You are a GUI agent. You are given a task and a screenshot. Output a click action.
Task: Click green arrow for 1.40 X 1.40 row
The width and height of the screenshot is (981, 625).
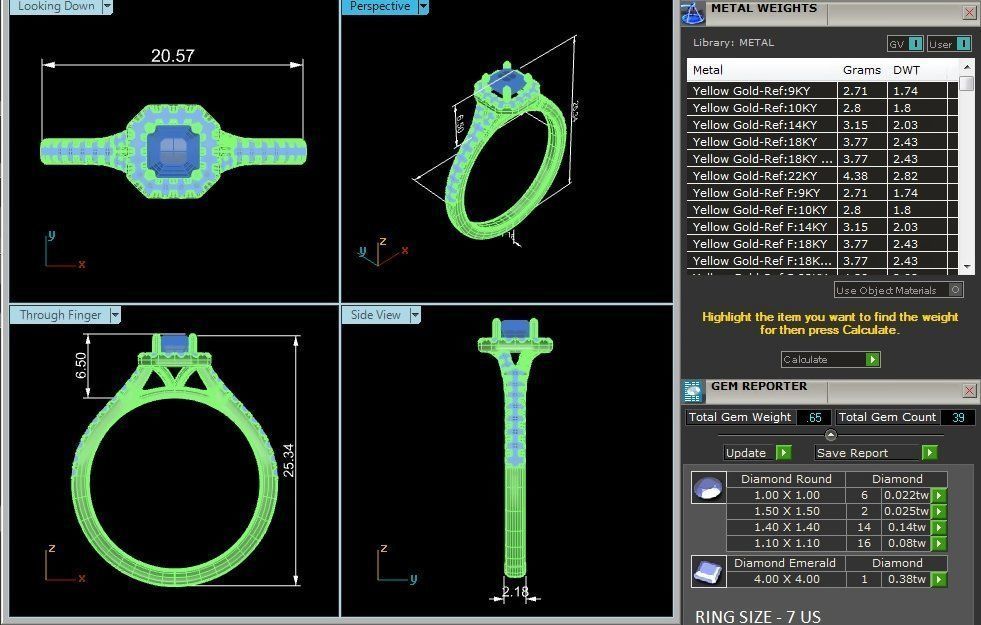938,527
